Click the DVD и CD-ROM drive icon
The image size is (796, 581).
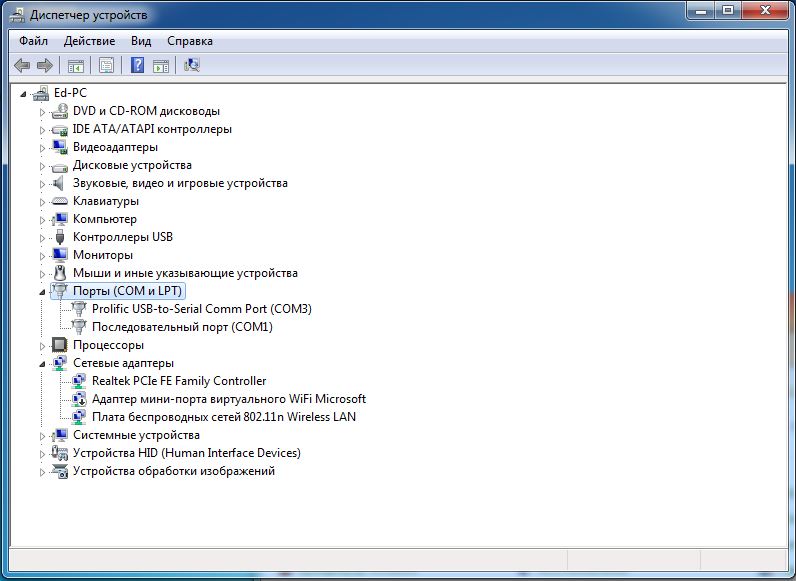point(60,111)
